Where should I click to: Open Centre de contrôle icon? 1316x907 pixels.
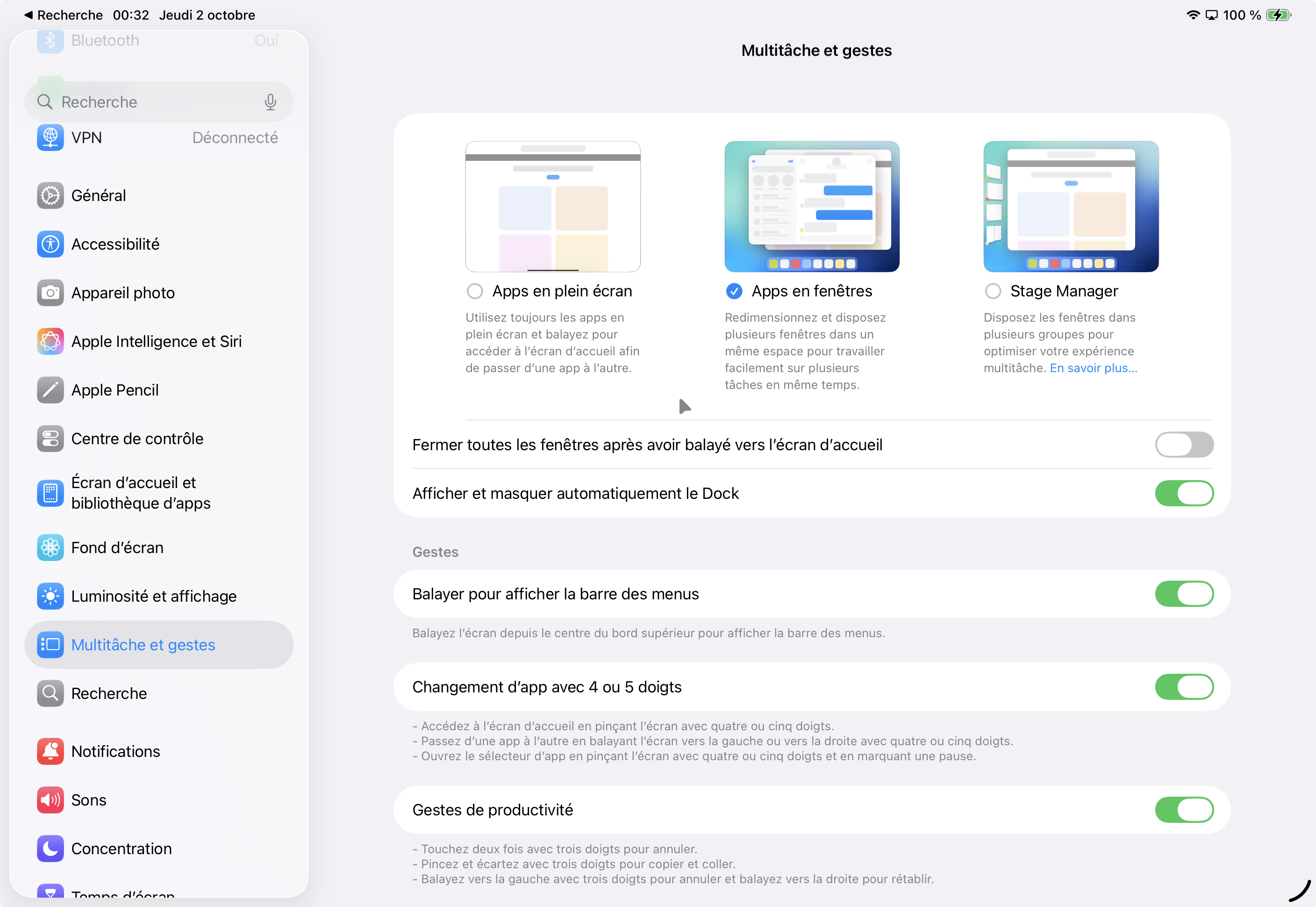point(50,439)
